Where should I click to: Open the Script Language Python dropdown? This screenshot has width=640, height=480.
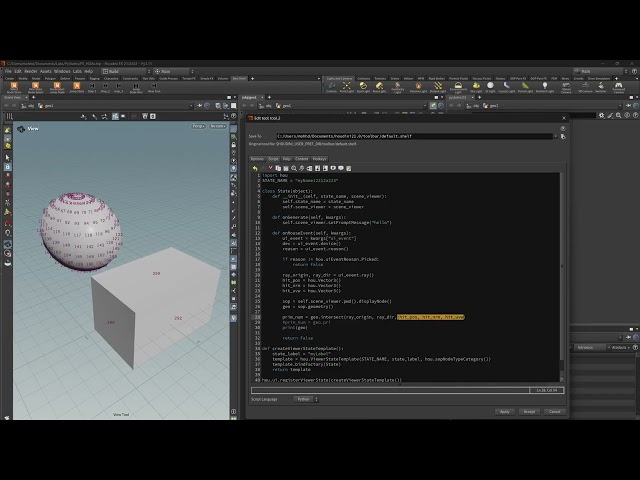tap(306, 399)
